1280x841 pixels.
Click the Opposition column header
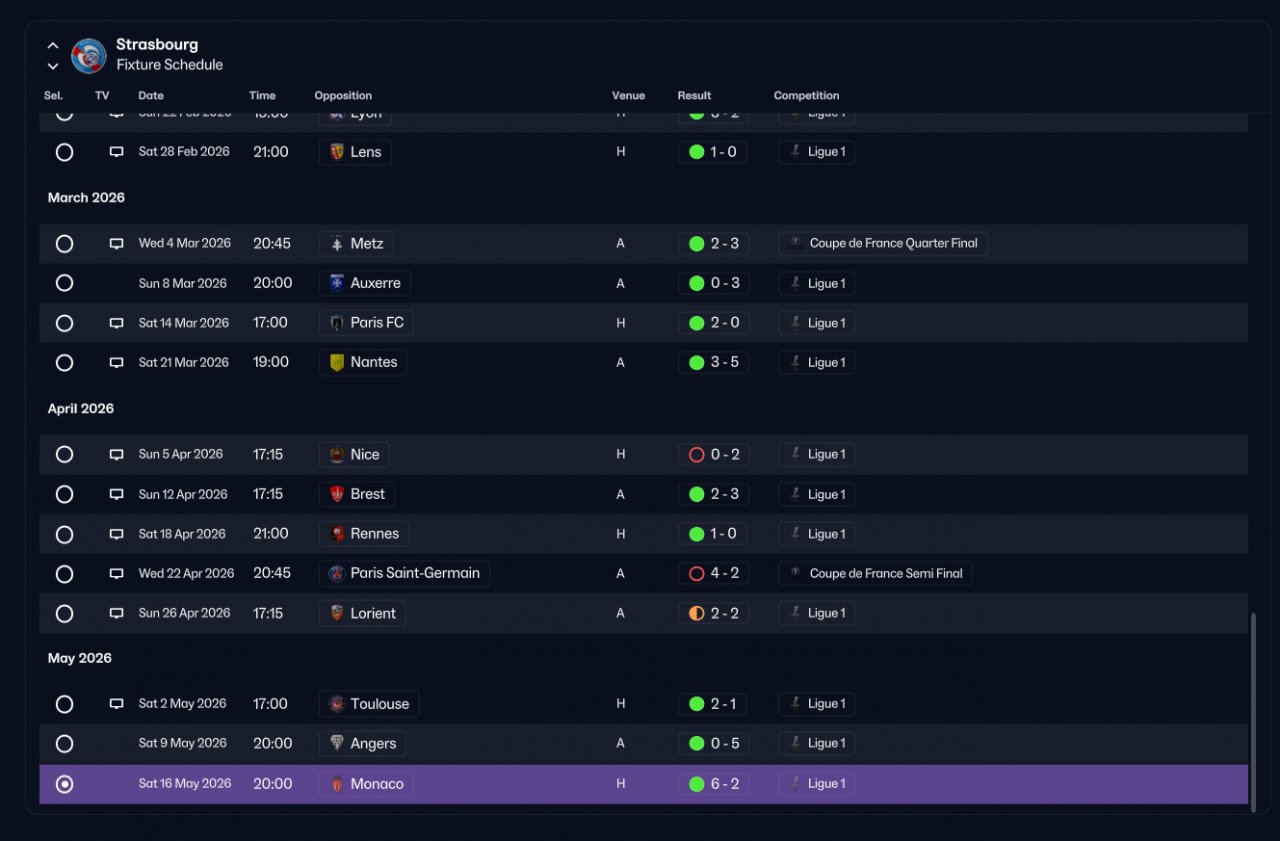point(343,96)
